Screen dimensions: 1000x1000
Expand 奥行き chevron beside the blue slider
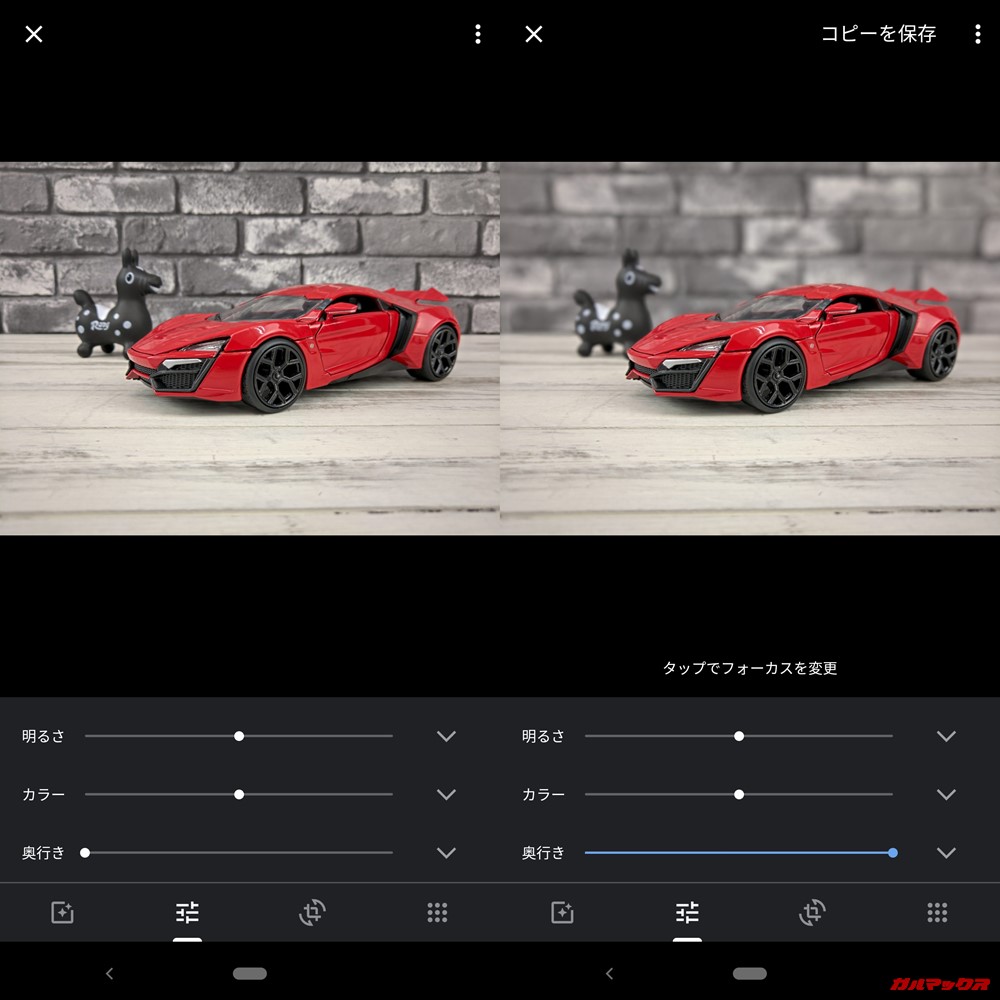tap(946, 853)
